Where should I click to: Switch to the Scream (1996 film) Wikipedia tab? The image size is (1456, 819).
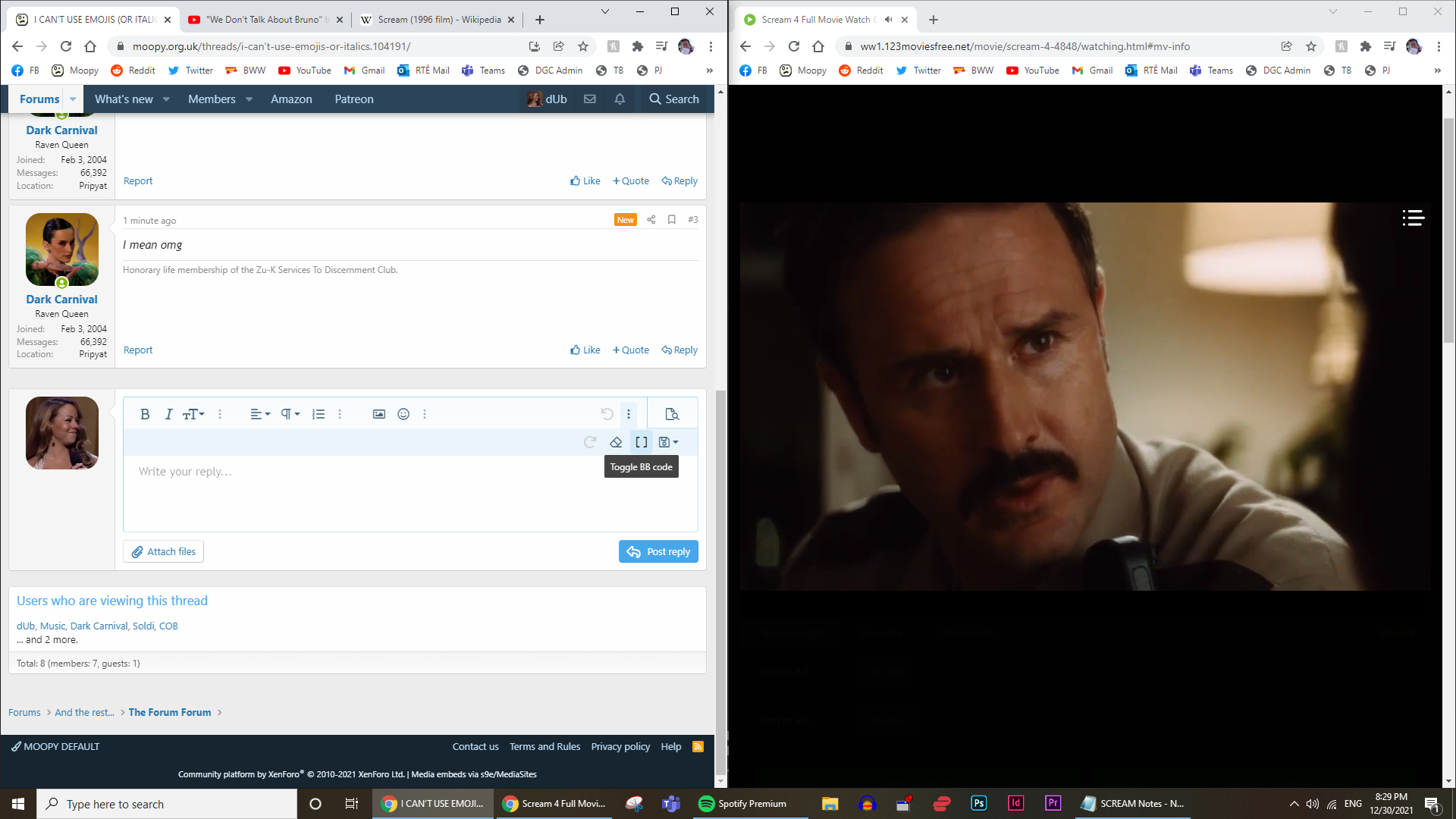coord(438,20)
